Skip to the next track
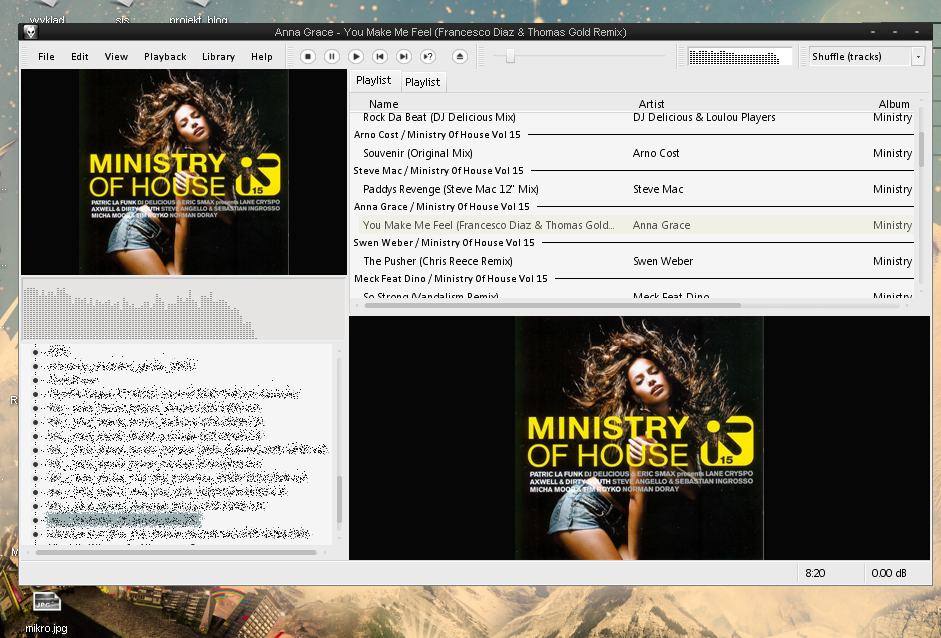Screen dimensions: 941x638 tap(404, 57)
